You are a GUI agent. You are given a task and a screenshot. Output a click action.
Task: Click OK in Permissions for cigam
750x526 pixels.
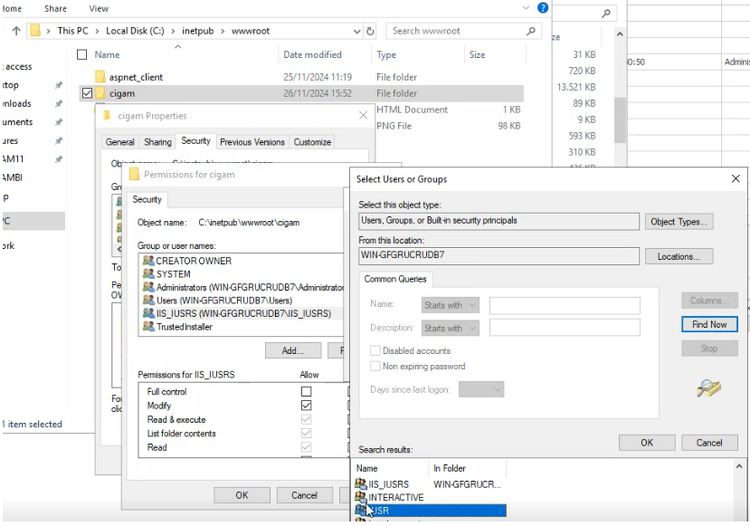[242, 495]
